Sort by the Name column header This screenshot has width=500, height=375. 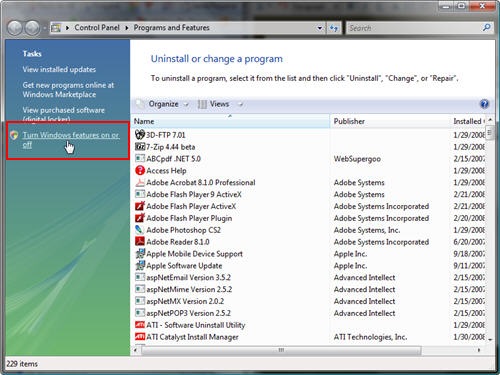(230, 121)
